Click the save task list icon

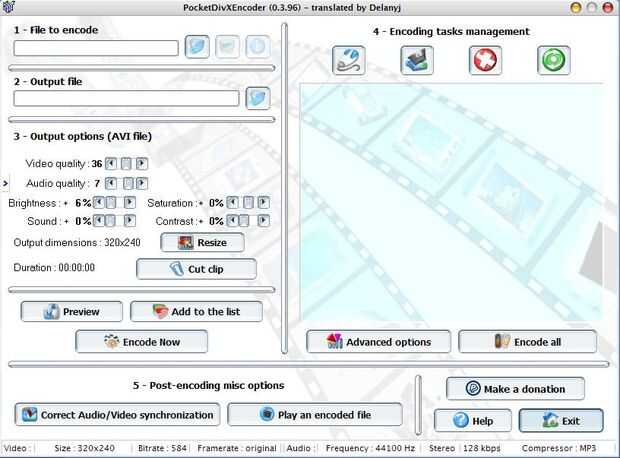click(x=417, y=60)
